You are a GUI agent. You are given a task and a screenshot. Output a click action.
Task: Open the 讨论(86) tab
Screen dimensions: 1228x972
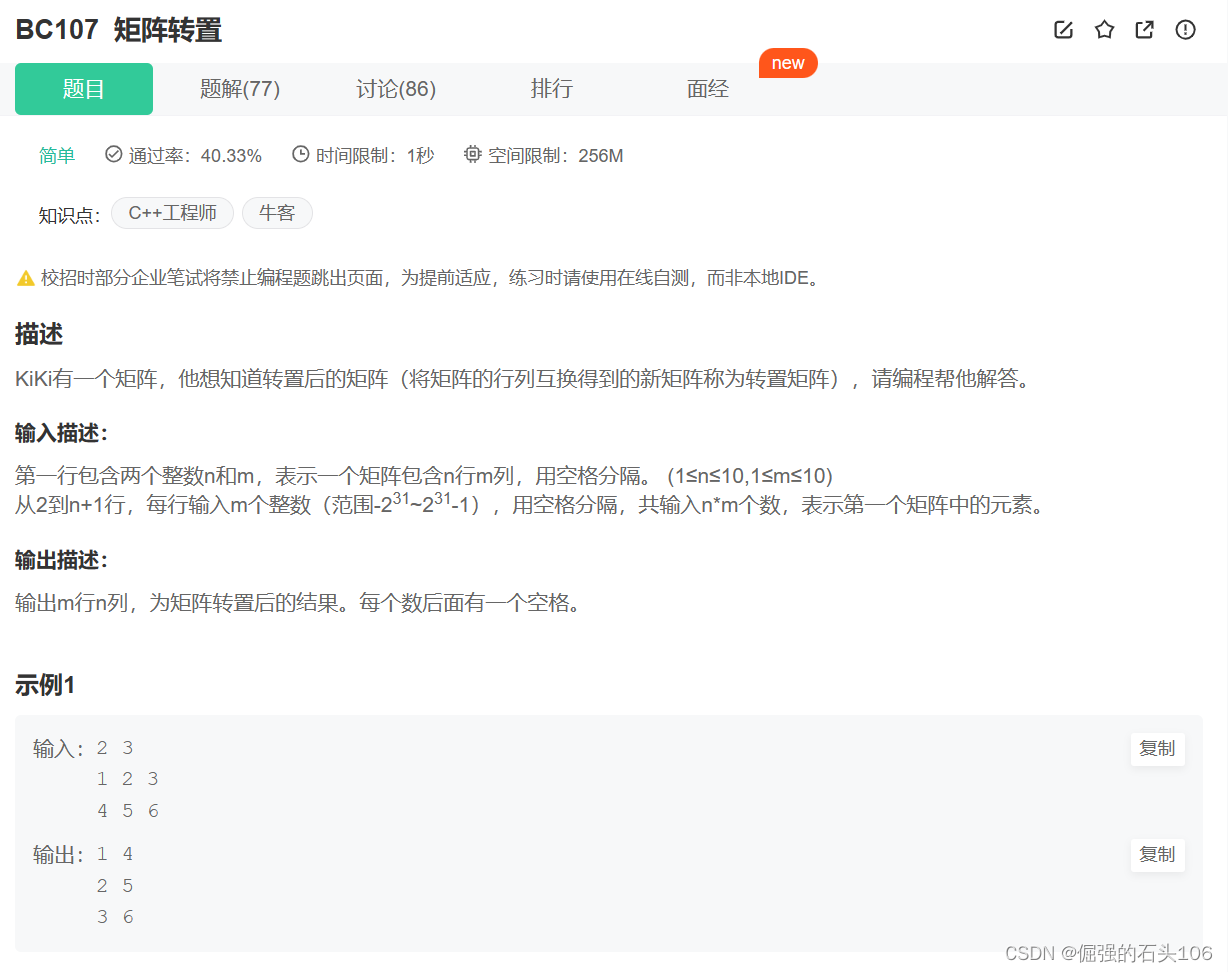pyautogui.click(x=396, y=89)
